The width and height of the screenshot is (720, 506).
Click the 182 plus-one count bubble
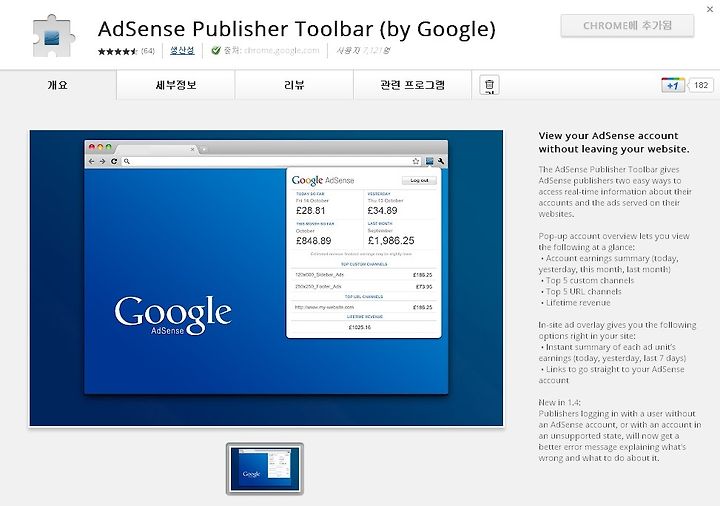[x=701, y=85]
